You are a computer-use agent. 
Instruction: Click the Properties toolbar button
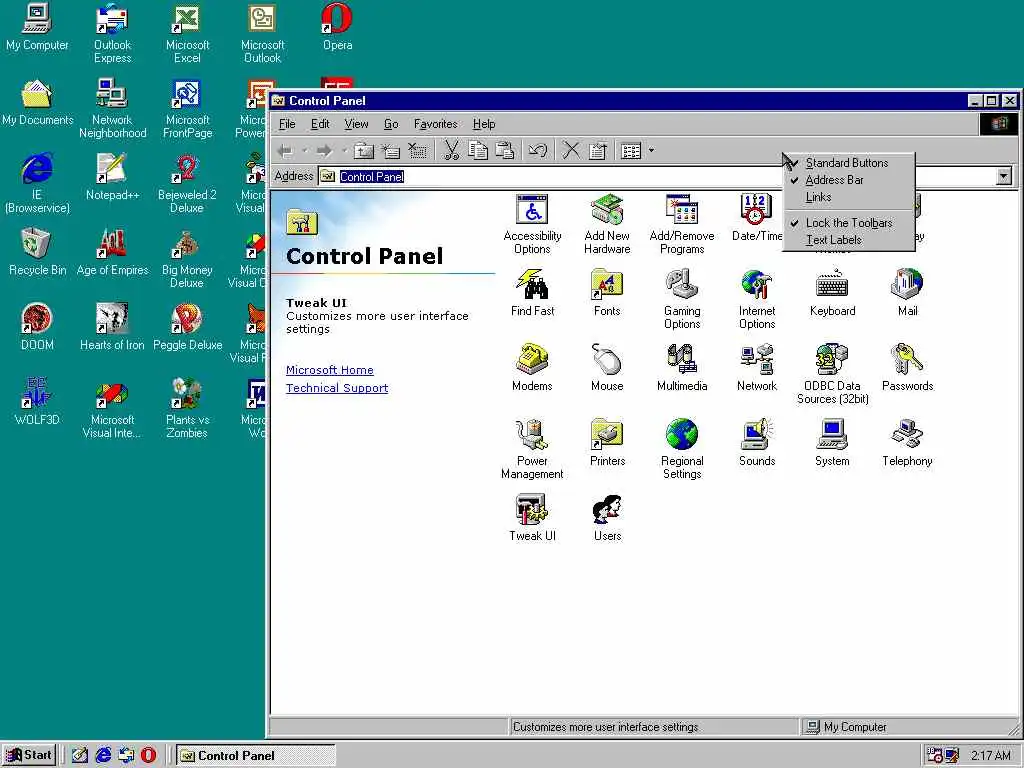pyautogui.click(x=598, y=151)
